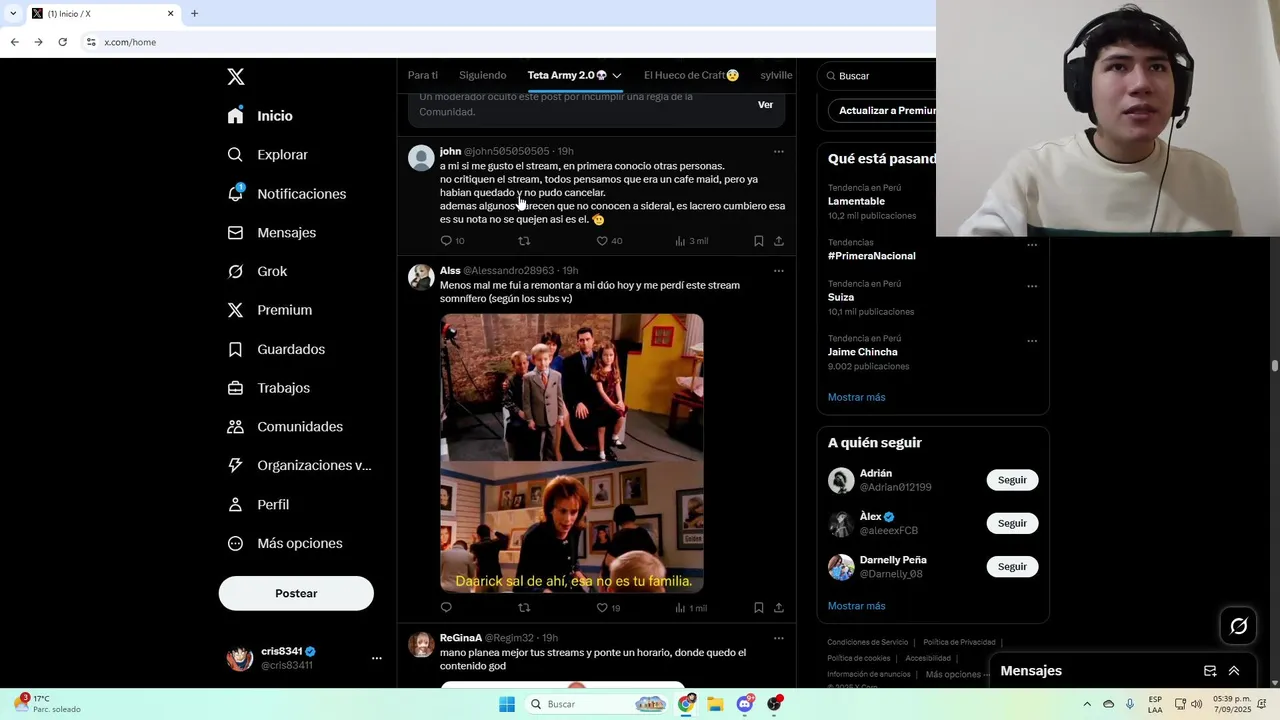Compose new message in Mensajes drawer
Screen dimensions: 1280x720
1210,671
